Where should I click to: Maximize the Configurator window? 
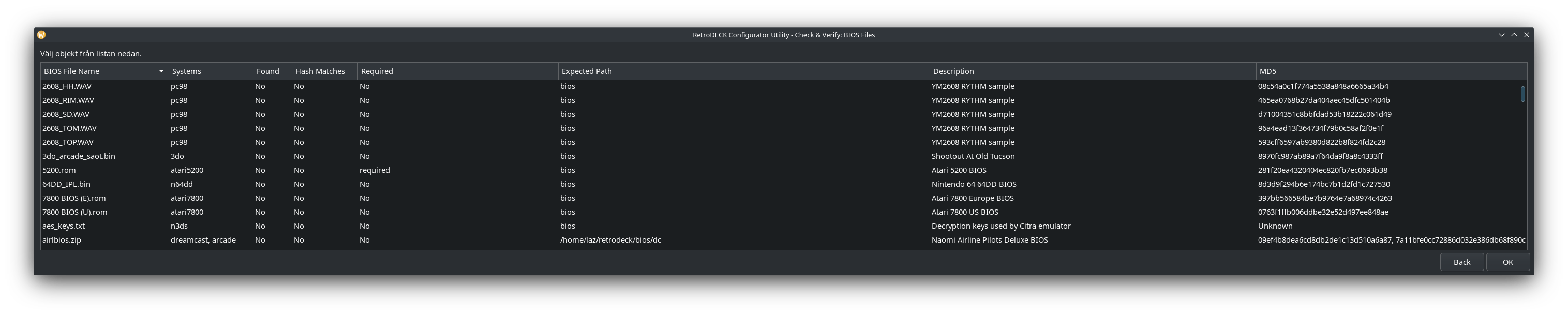pyautogui.click(x=1514, y=35)
